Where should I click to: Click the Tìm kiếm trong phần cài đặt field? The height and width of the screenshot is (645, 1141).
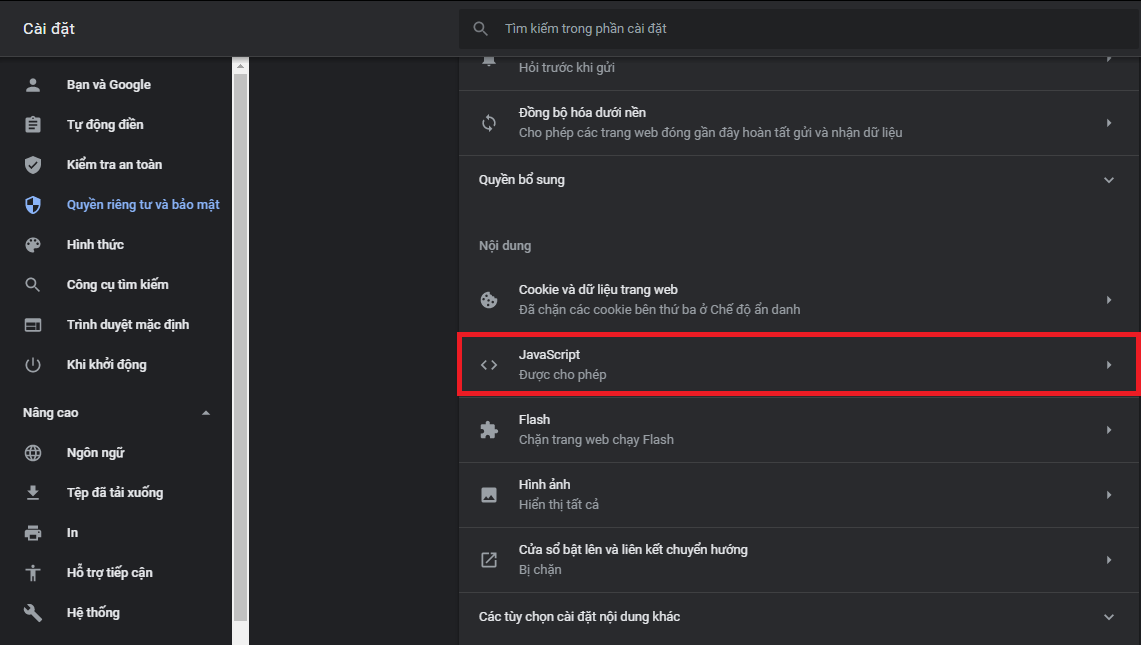(799, 28)
